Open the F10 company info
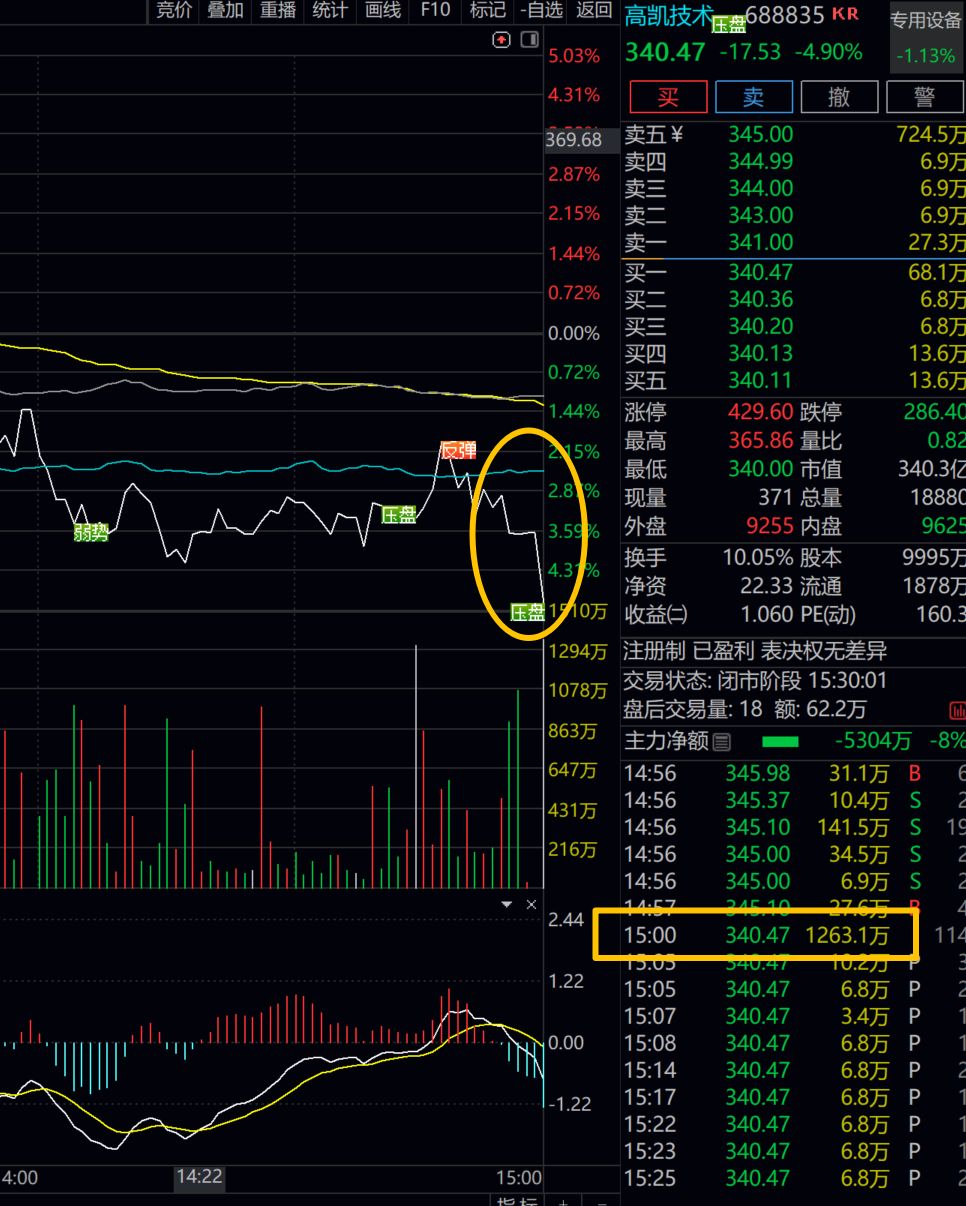 coord(435,11)
